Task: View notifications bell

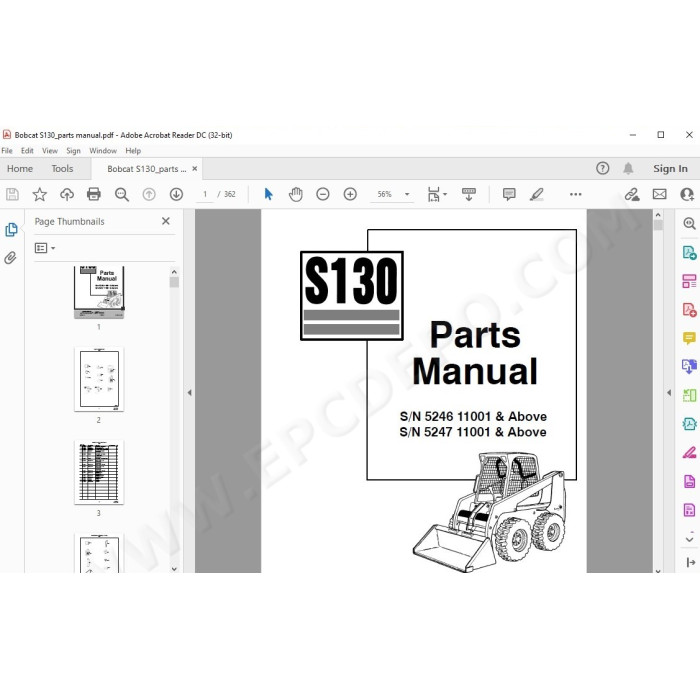Action: pyautogui.click(x=628, y=168)
